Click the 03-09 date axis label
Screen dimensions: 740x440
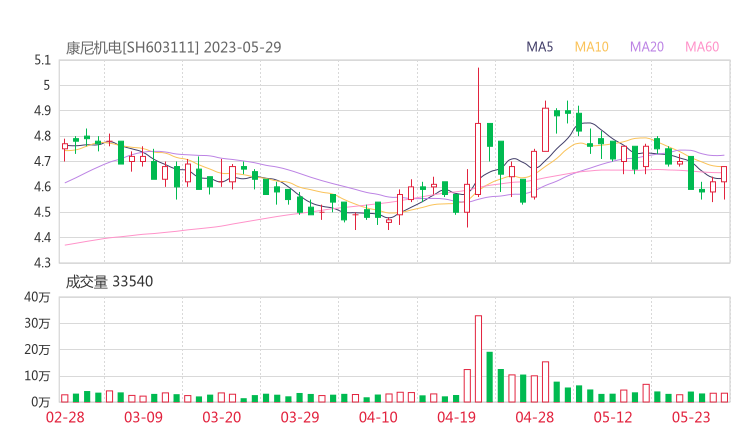(x=143, y=417)
